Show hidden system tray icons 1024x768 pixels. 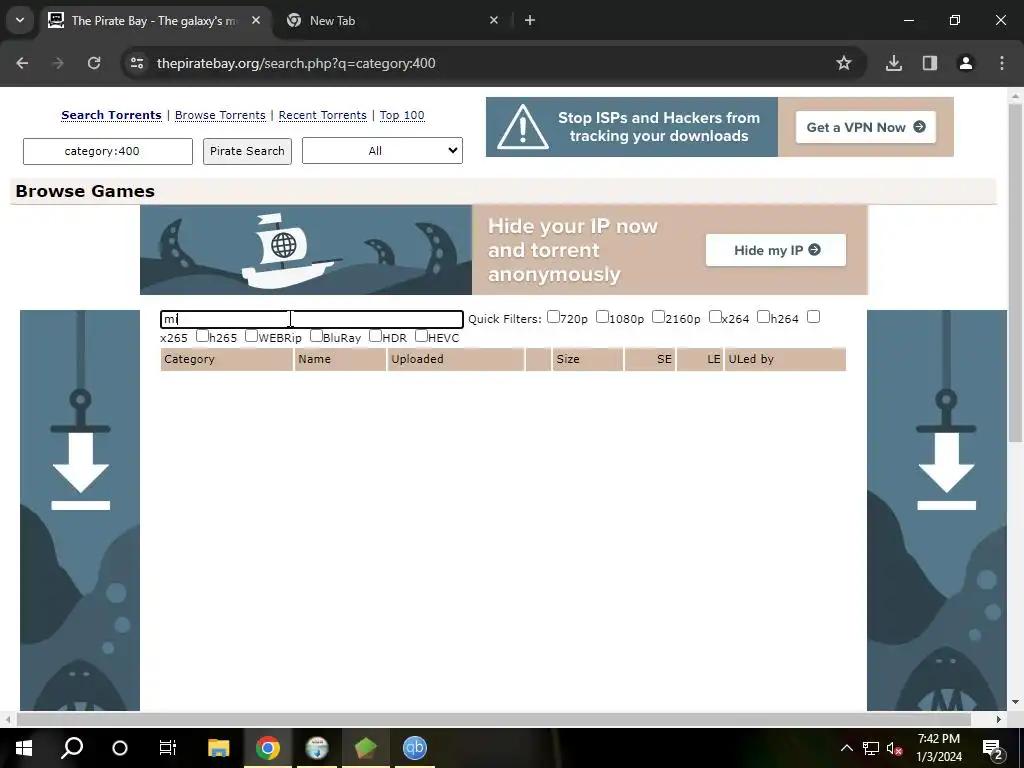tap(846, 748)
